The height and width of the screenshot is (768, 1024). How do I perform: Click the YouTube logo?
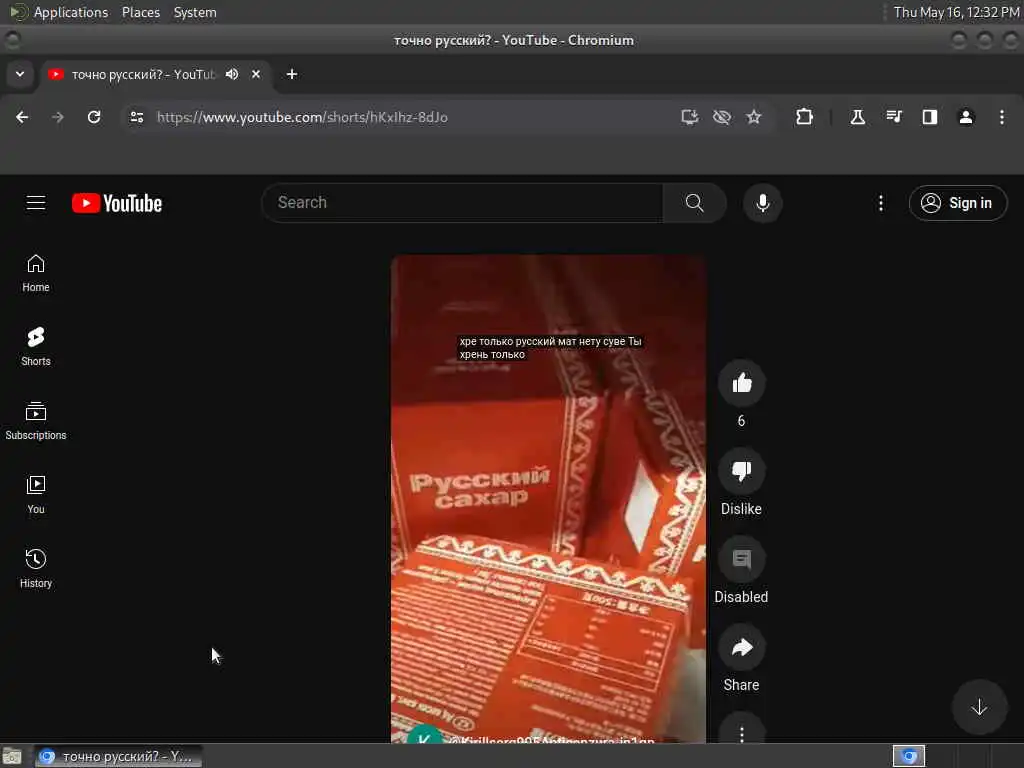click(x=117, y=203)
